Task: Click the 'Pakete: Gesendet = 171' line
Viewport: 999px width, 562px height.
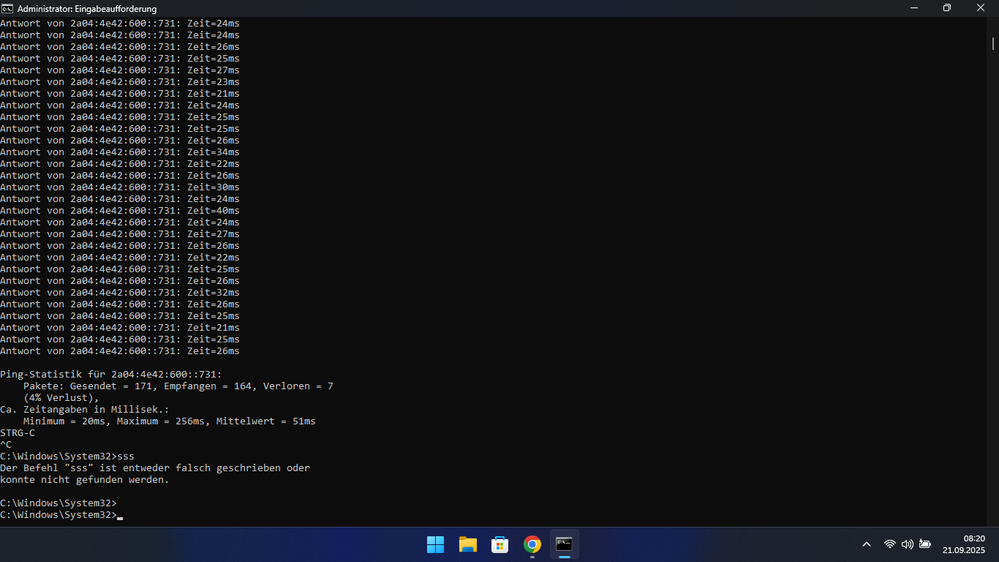Action: (x=178, y=386)
